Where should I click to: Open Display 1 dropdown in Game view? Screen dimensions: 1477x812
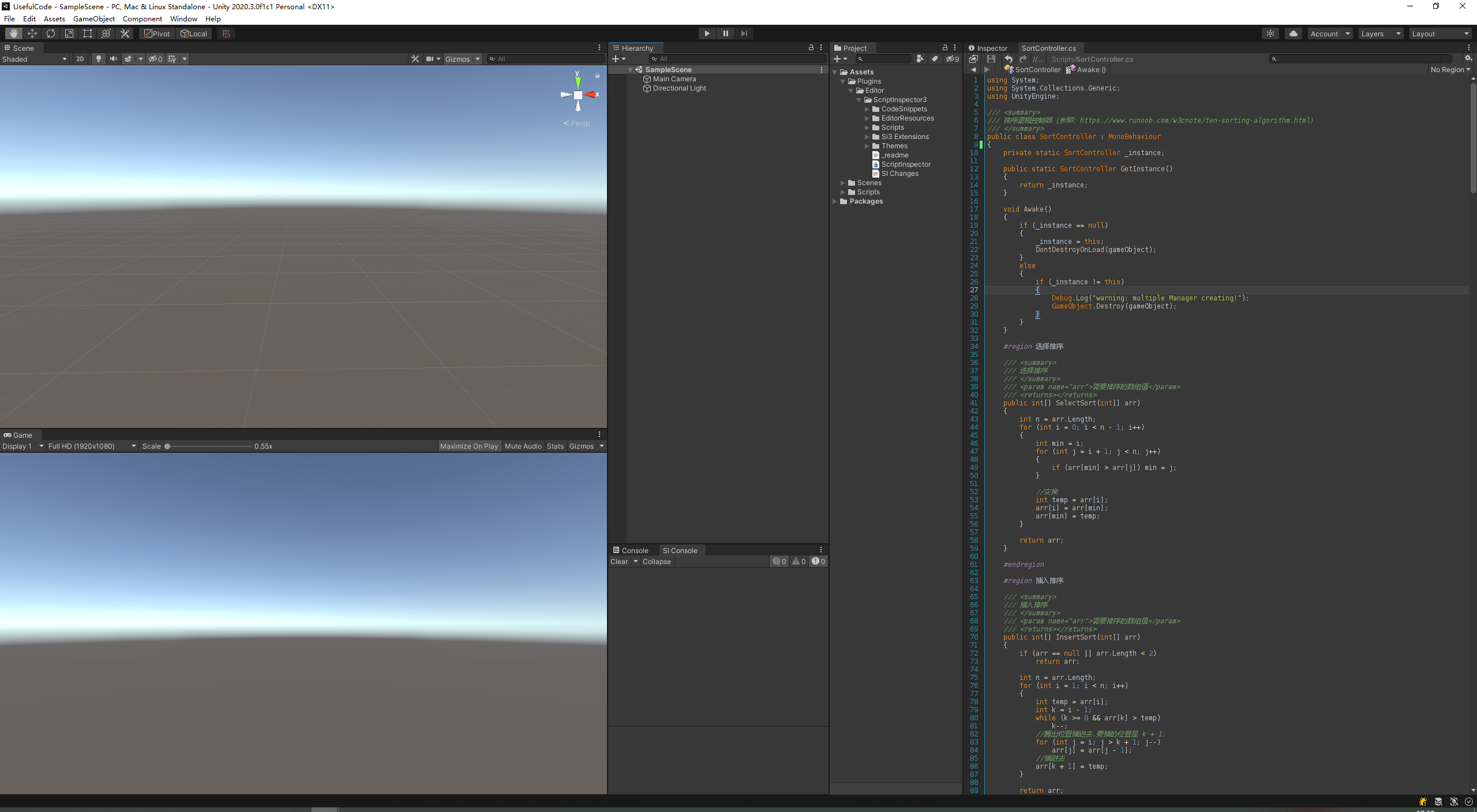click(x=23, y=446)
